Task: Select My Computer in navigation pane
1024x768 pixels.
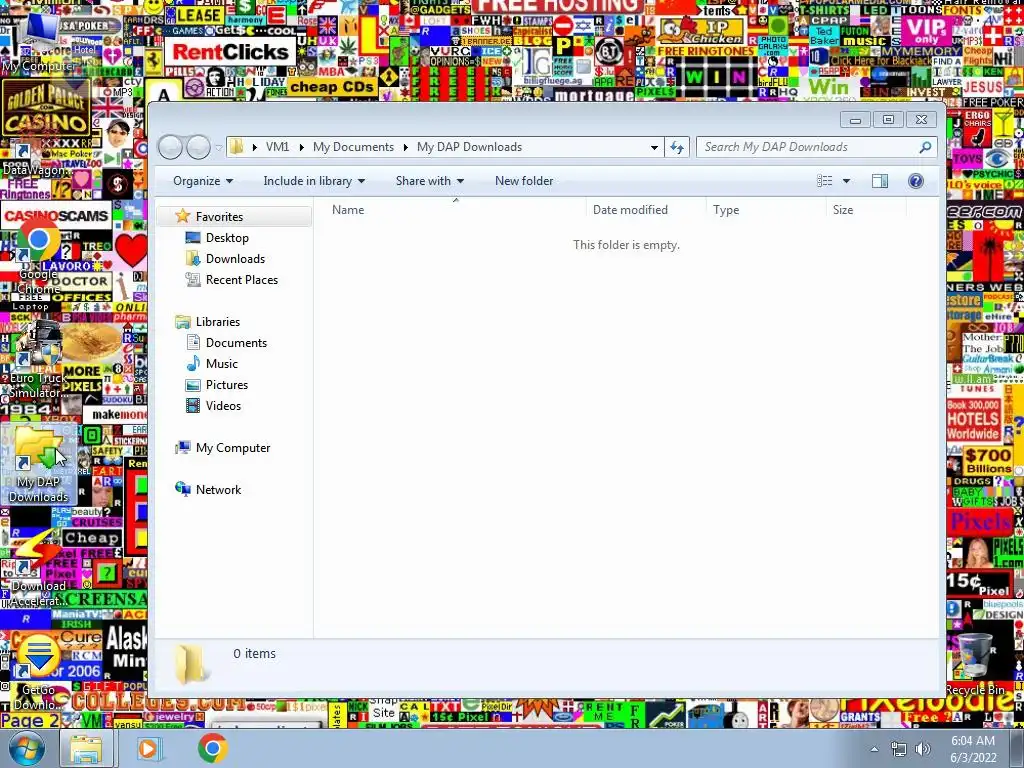Action: click(232, 448)
